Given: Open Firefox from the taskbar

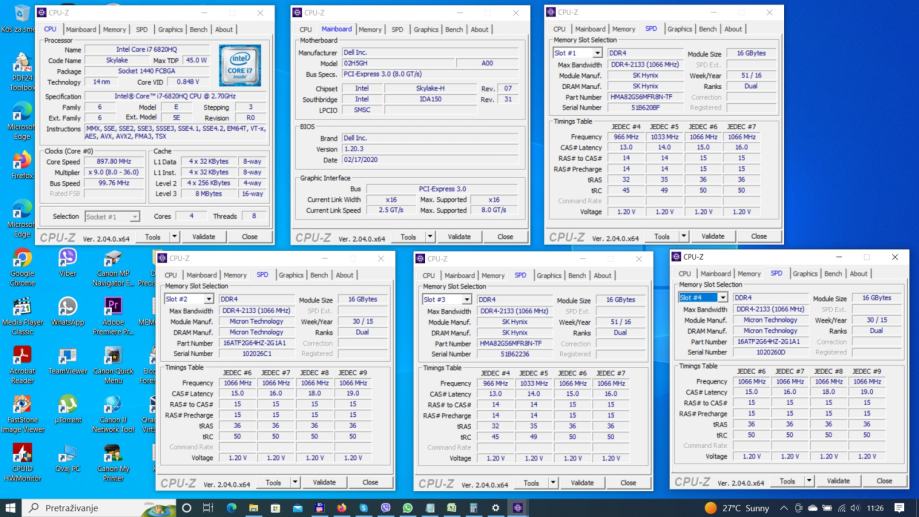Looking at the screenshot, I should point(341,508).
